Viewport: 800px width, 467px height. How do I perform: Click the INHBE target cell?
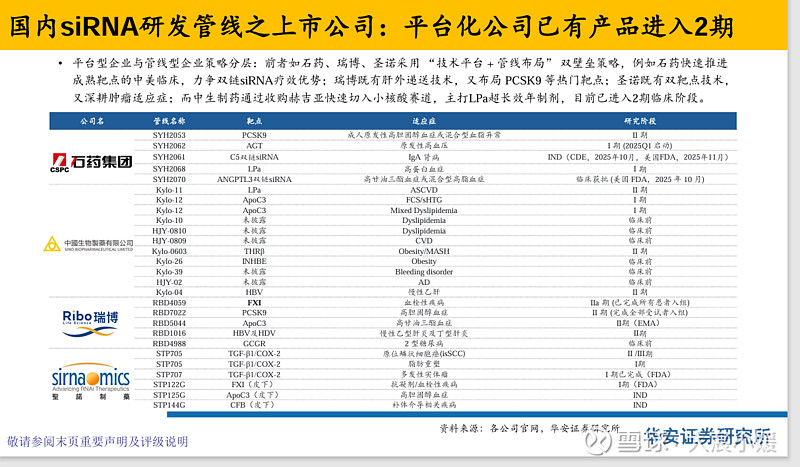254,261
